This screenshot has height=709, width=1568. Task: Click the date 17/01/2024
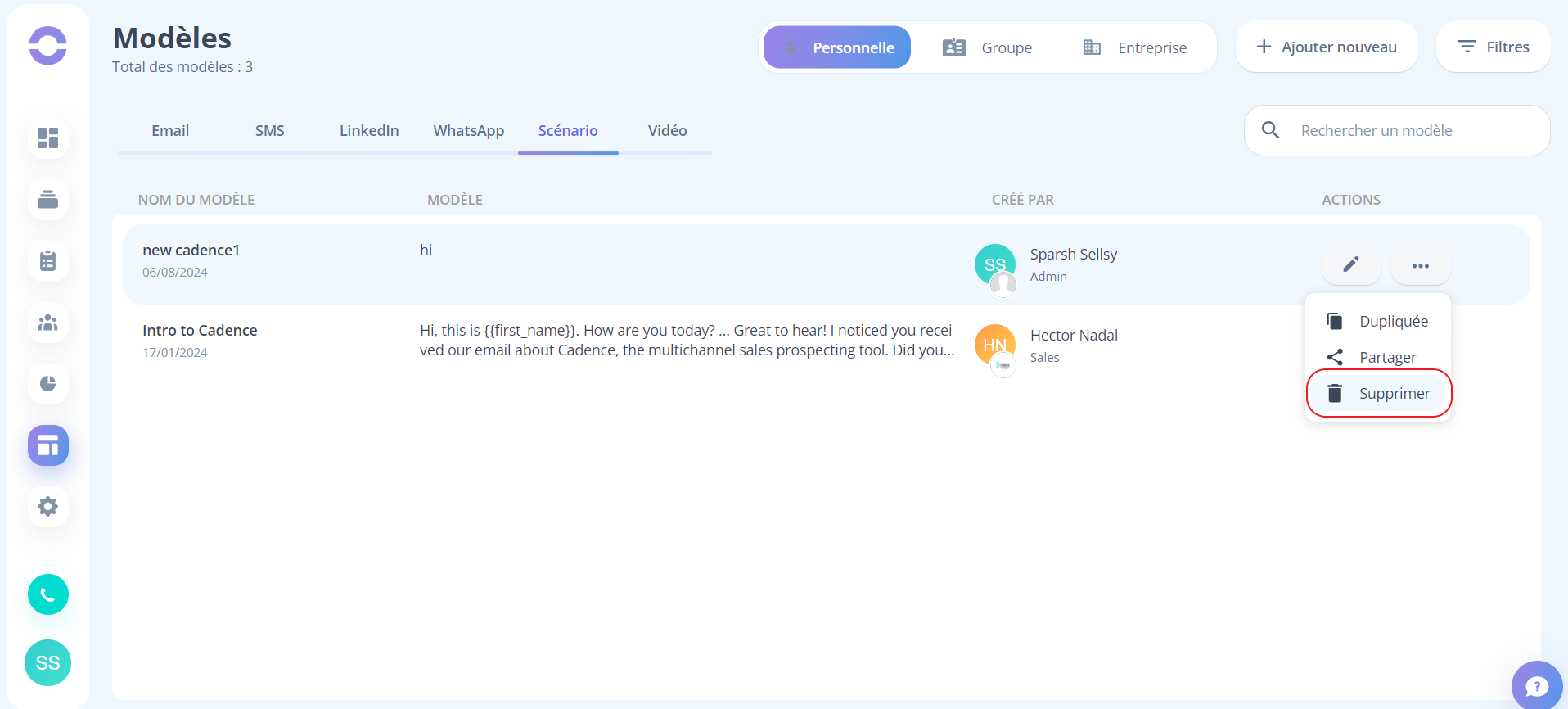click(x=175, y=353)
